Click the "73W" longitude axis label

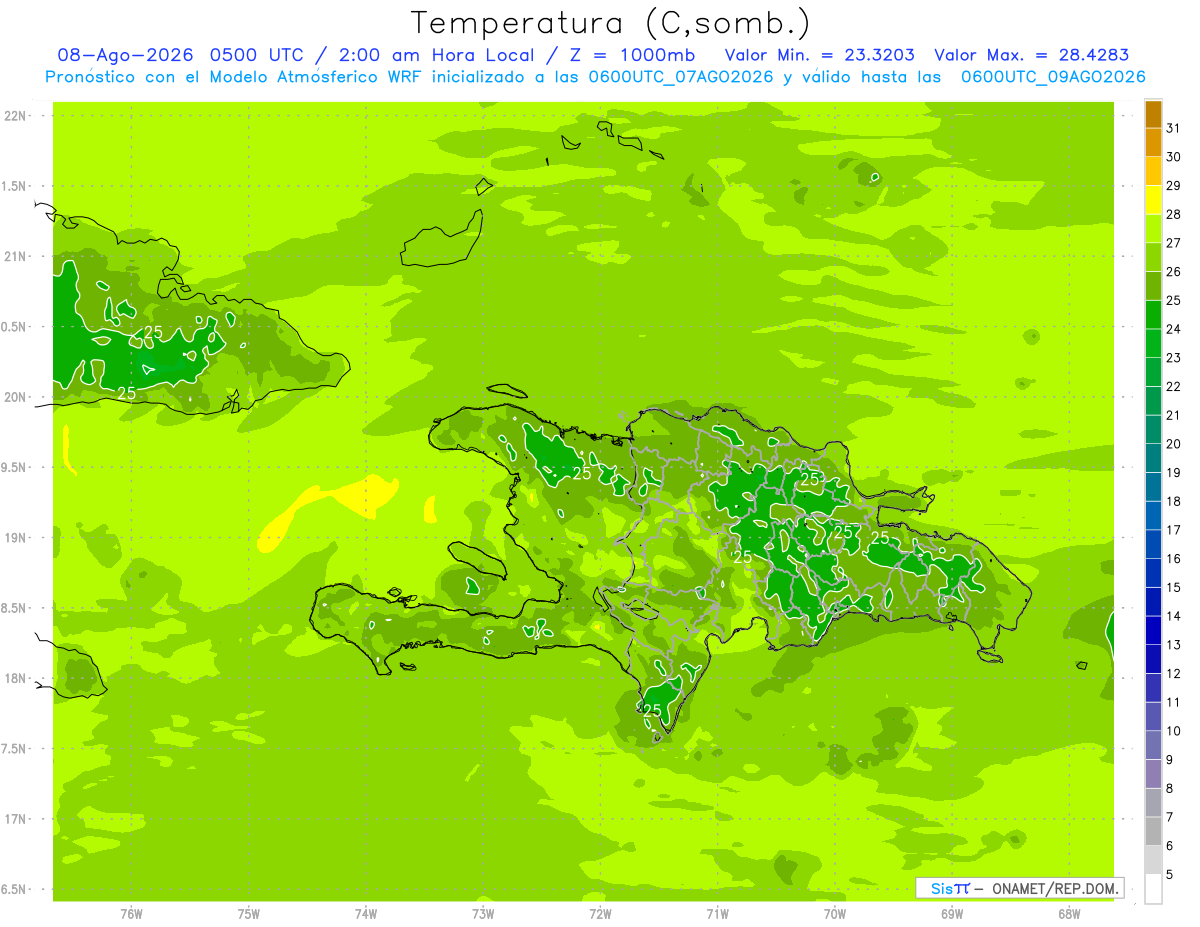click(483, 914)
